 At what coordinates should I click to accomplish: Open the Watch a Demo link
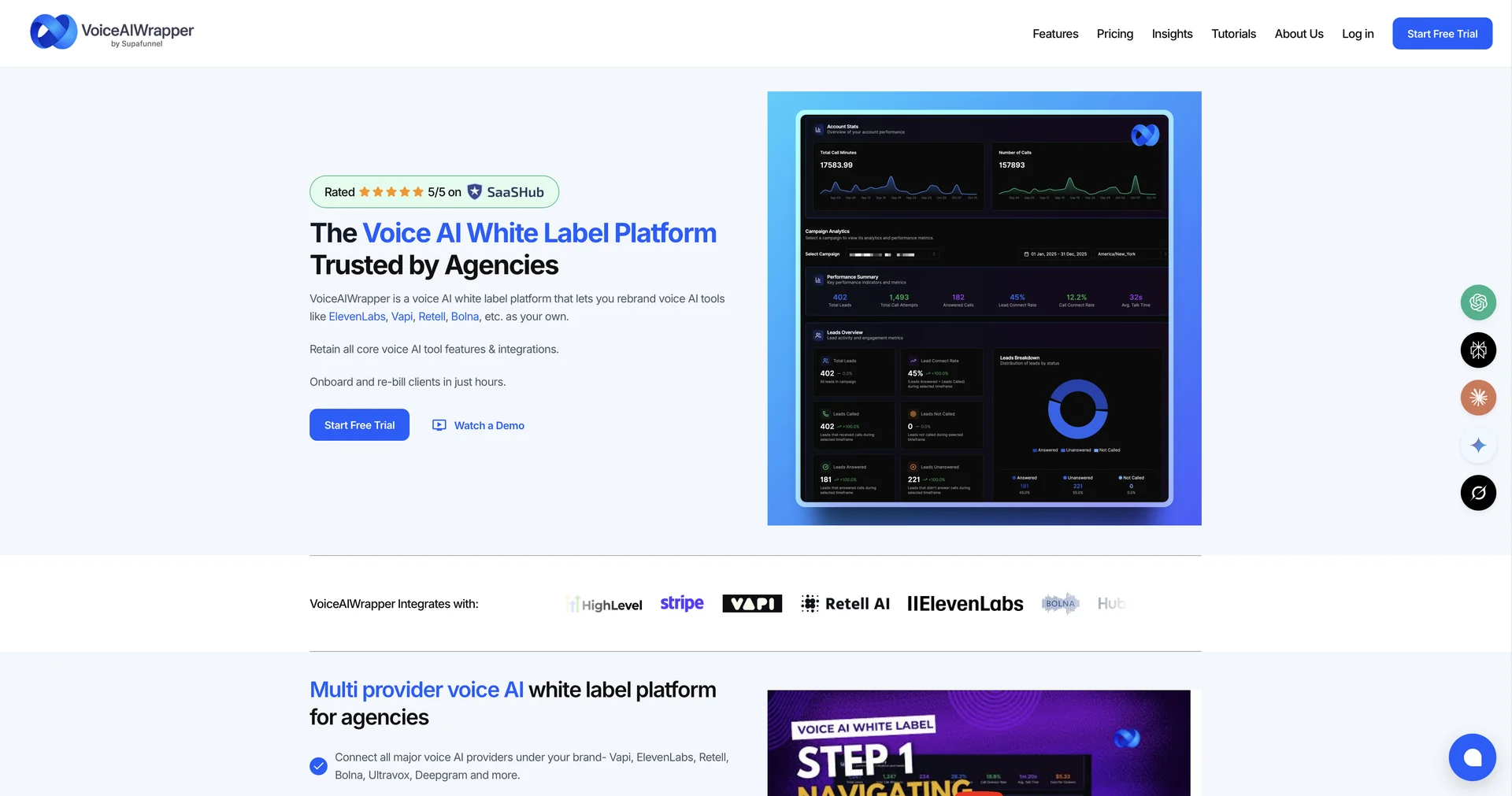[478, 425]
